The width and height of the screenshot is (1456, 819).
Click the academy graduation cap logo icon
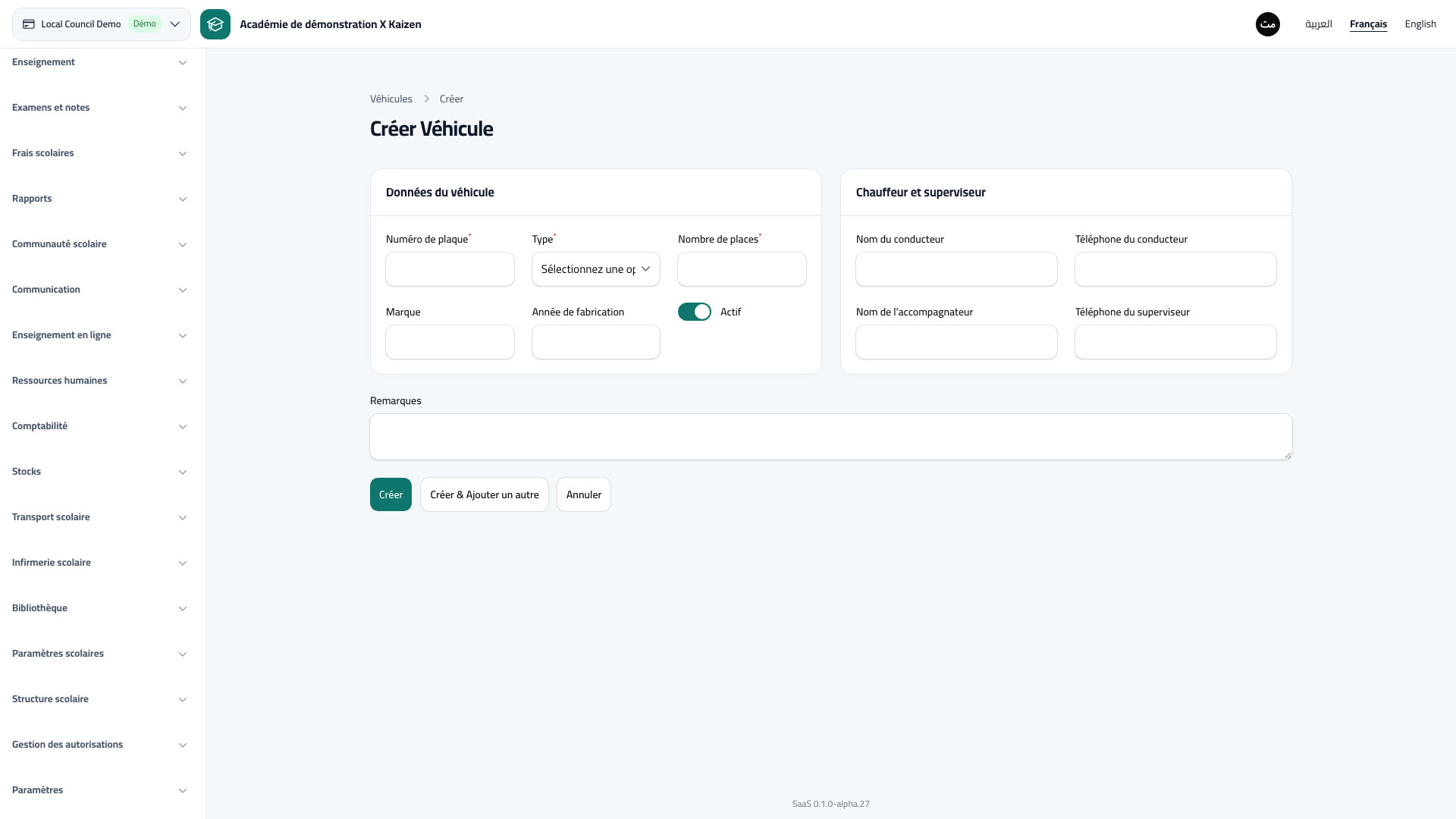pyautogui.click(x=215, y=24)
